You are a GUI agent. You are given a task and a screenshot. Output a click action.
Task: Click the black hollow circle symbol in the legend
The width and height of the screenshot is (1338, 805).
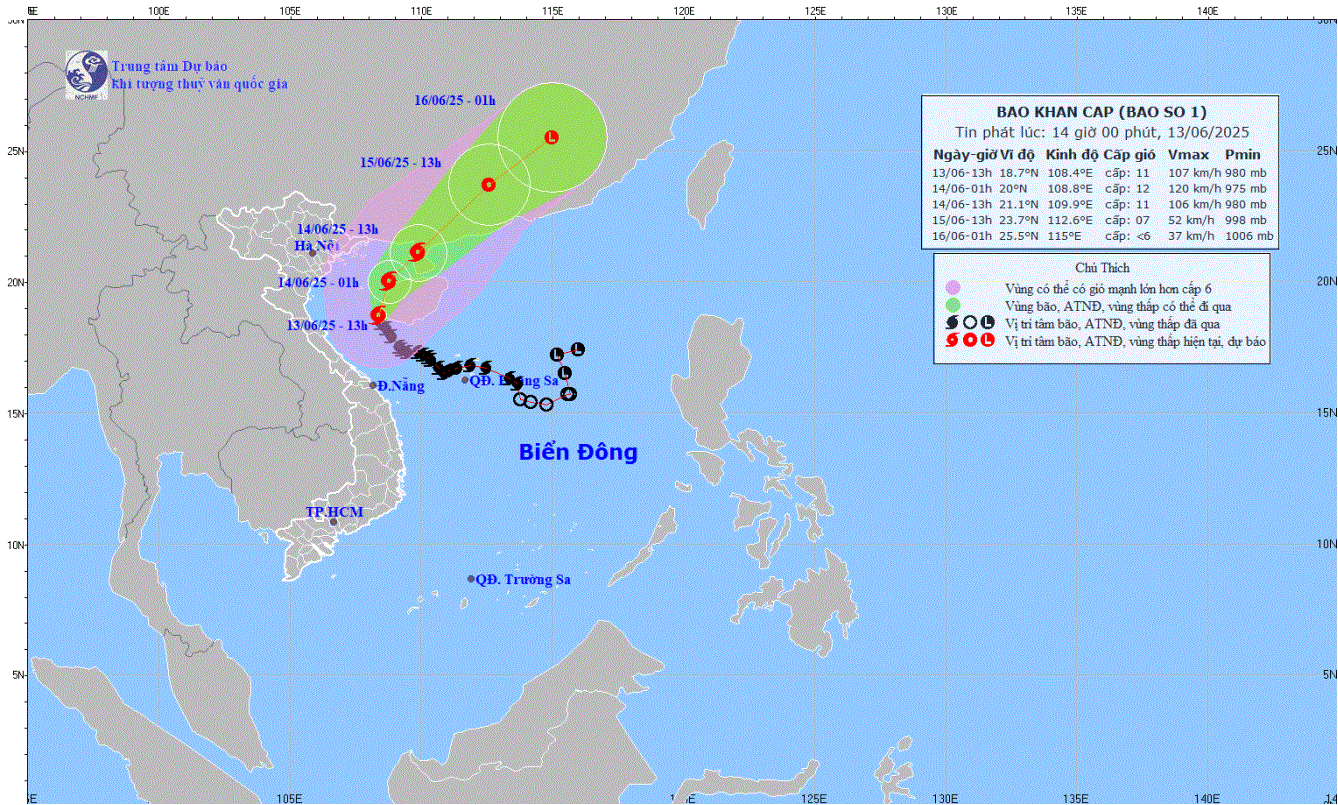[969, 323]
